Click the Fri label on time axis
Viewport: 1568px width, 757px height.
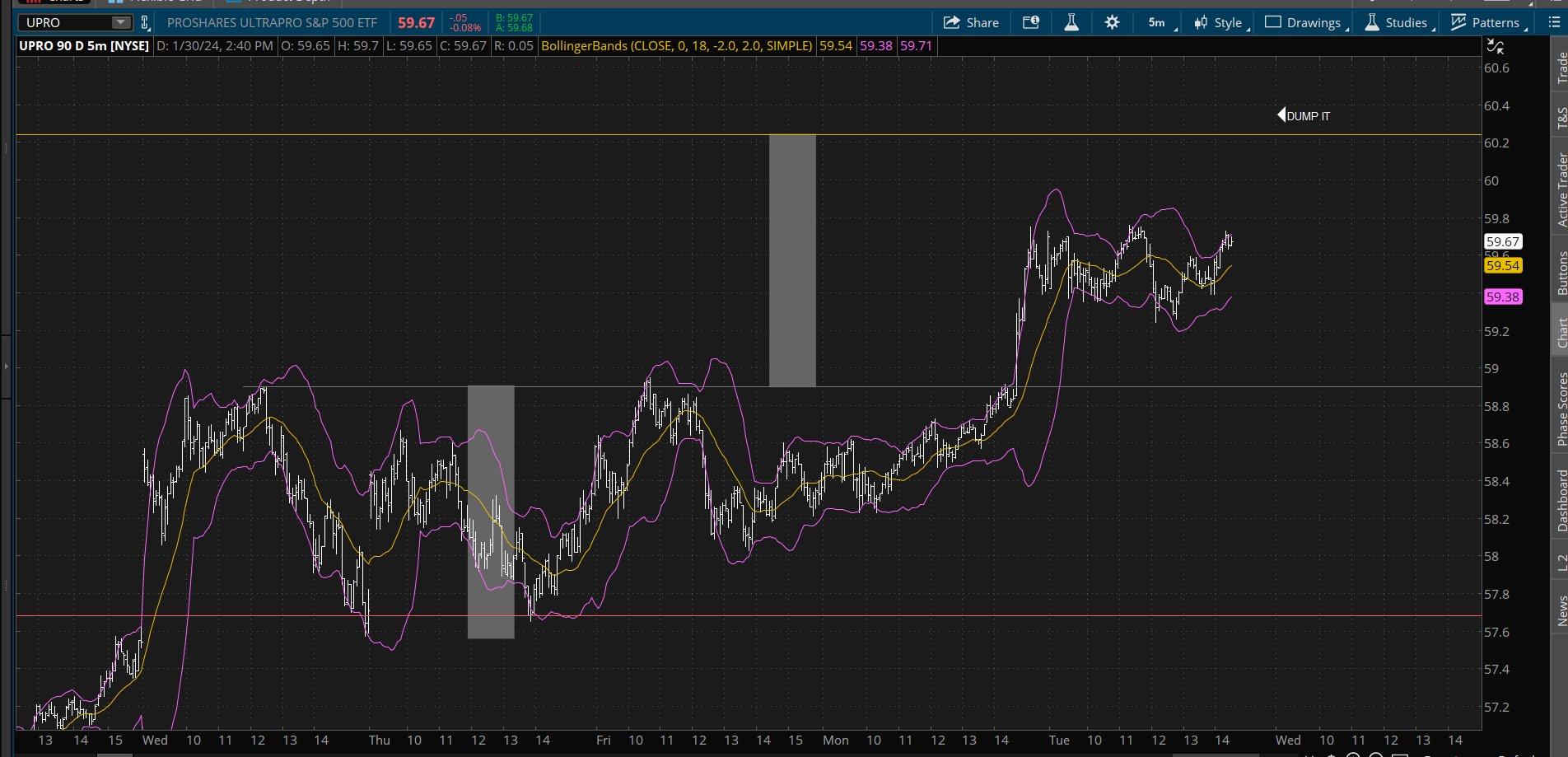(x=604, y=740)
